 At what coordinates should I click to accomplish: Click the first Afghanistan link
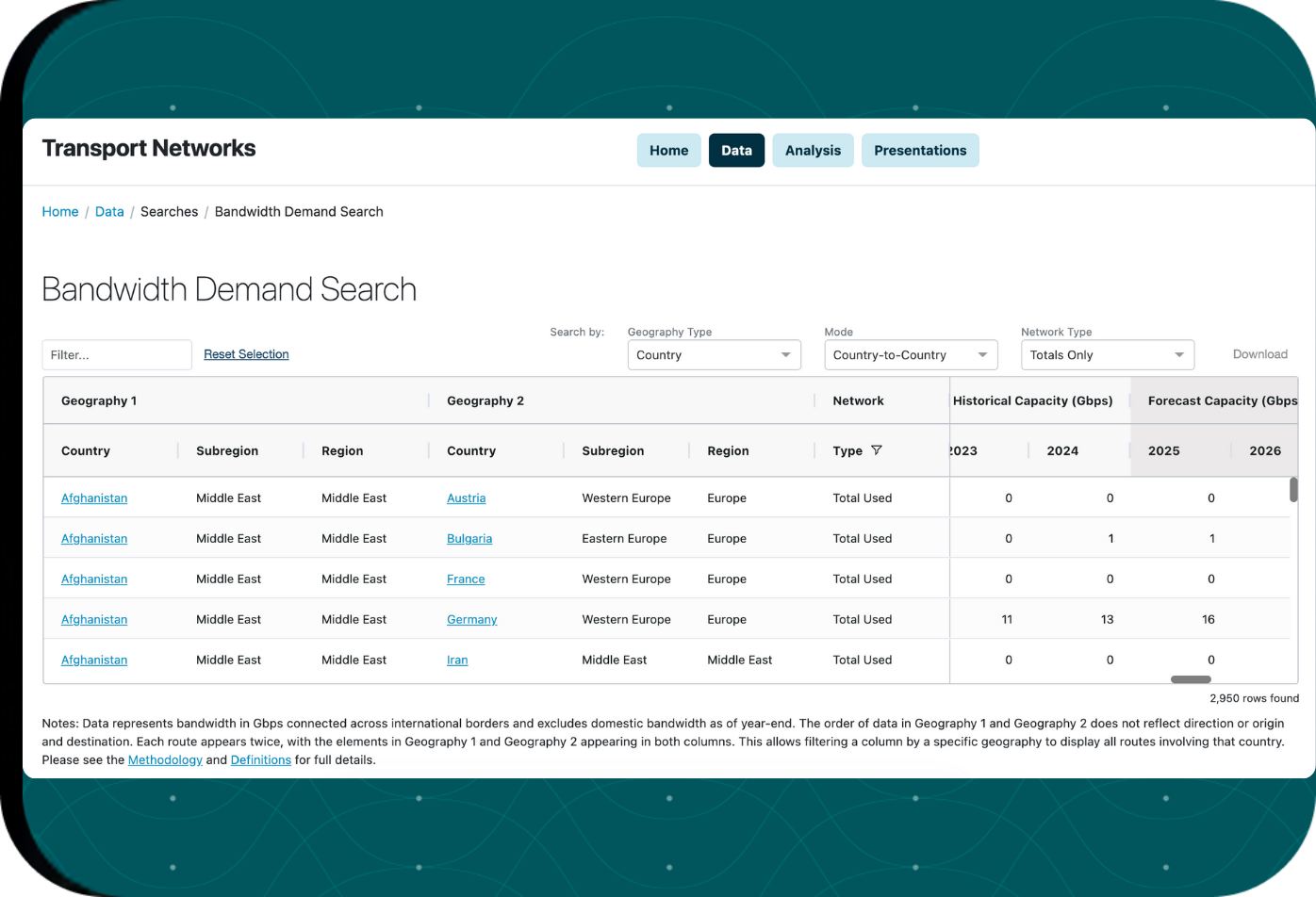coord(93,497)
